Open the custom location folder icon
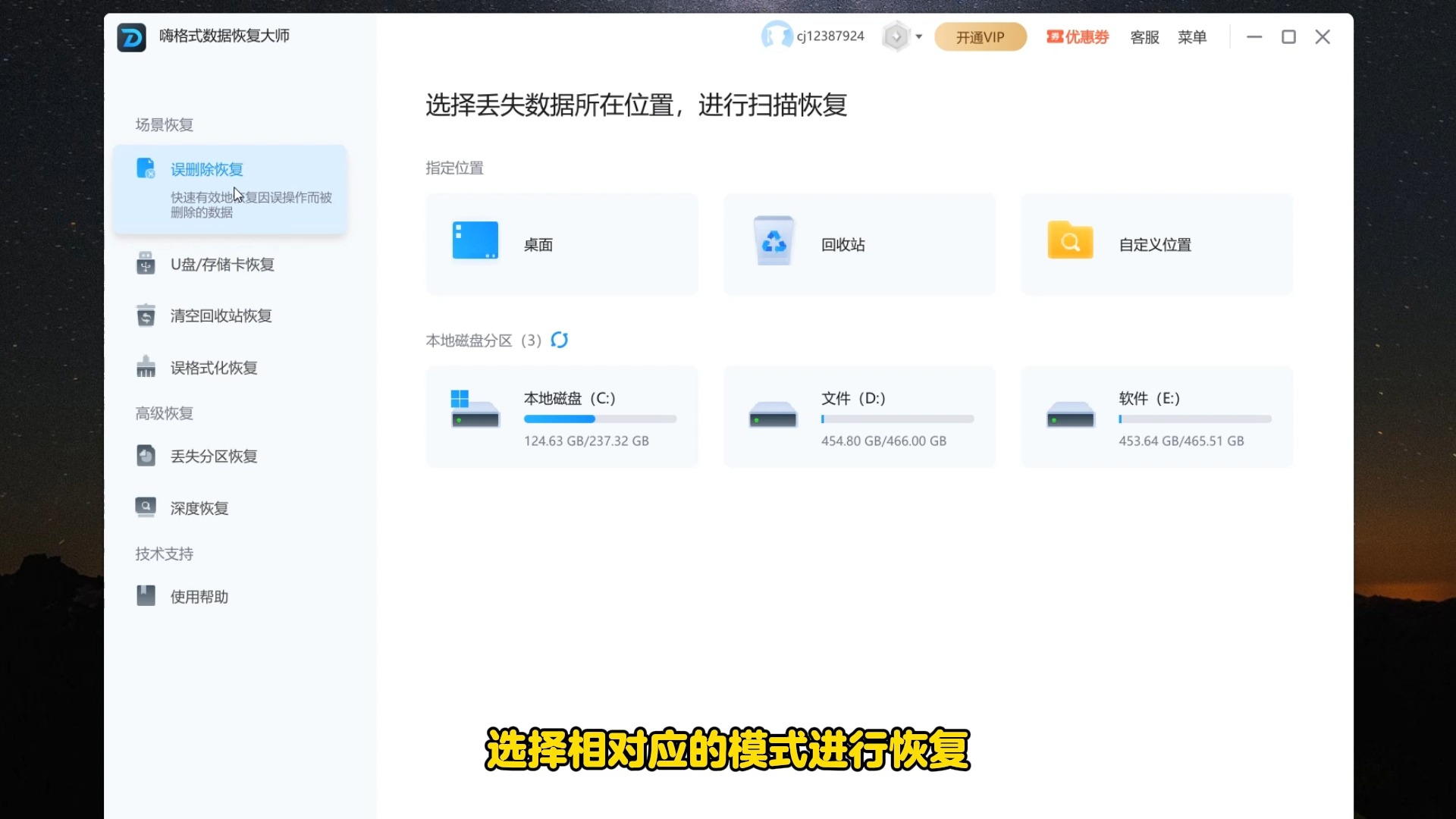 tap(1070, 241)
